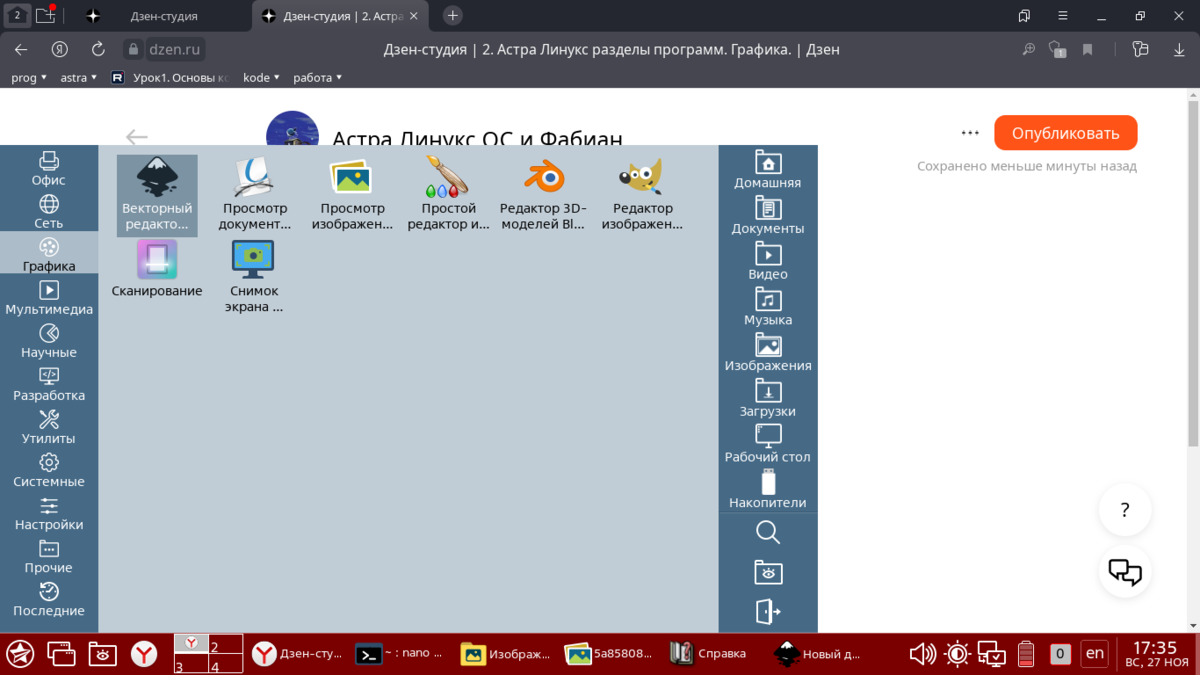
Task: Click the question mark help button
Action: pos(1125,510)
